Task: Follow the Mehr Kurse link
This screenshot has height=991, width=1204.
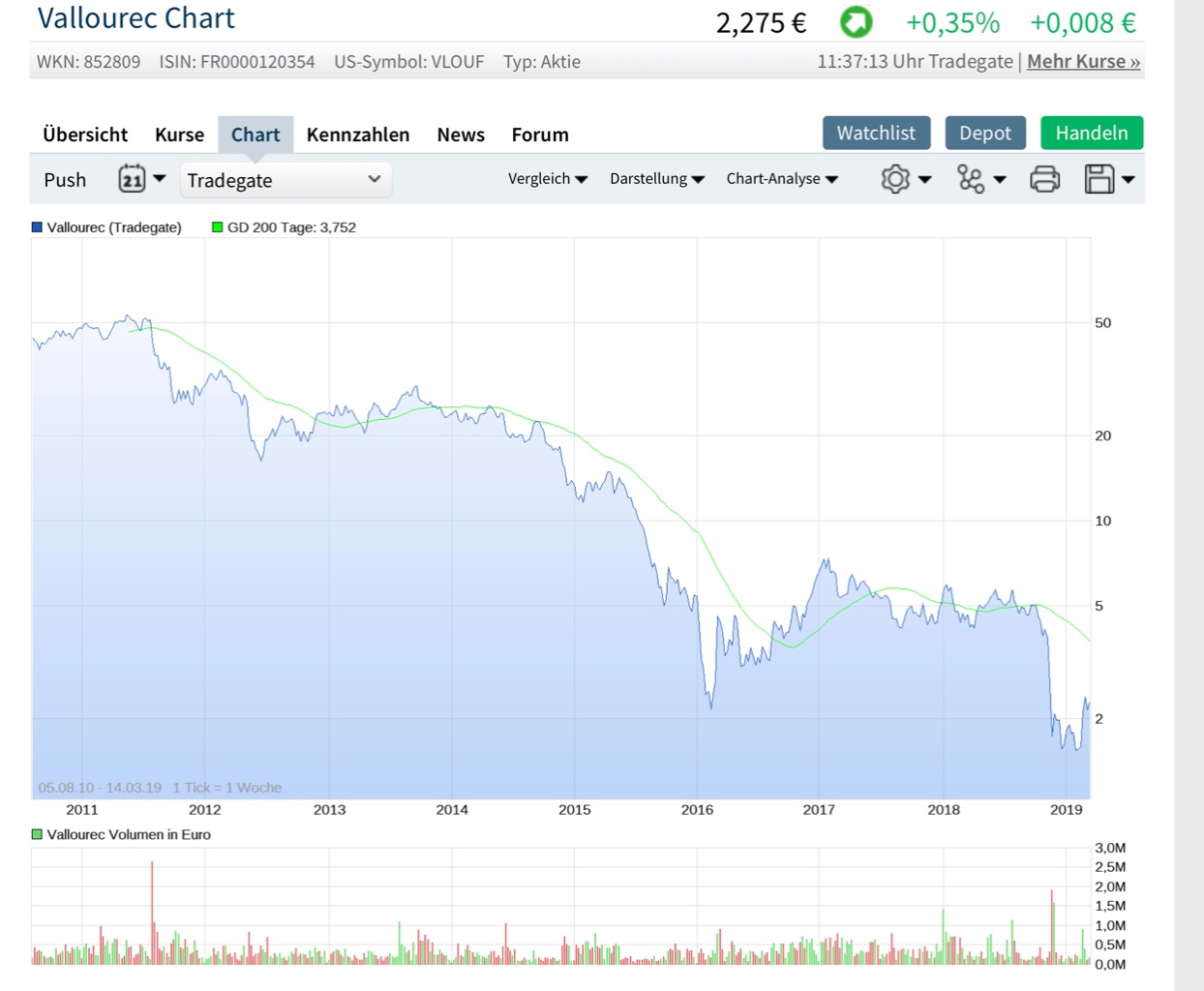Action: (1083, 62)
